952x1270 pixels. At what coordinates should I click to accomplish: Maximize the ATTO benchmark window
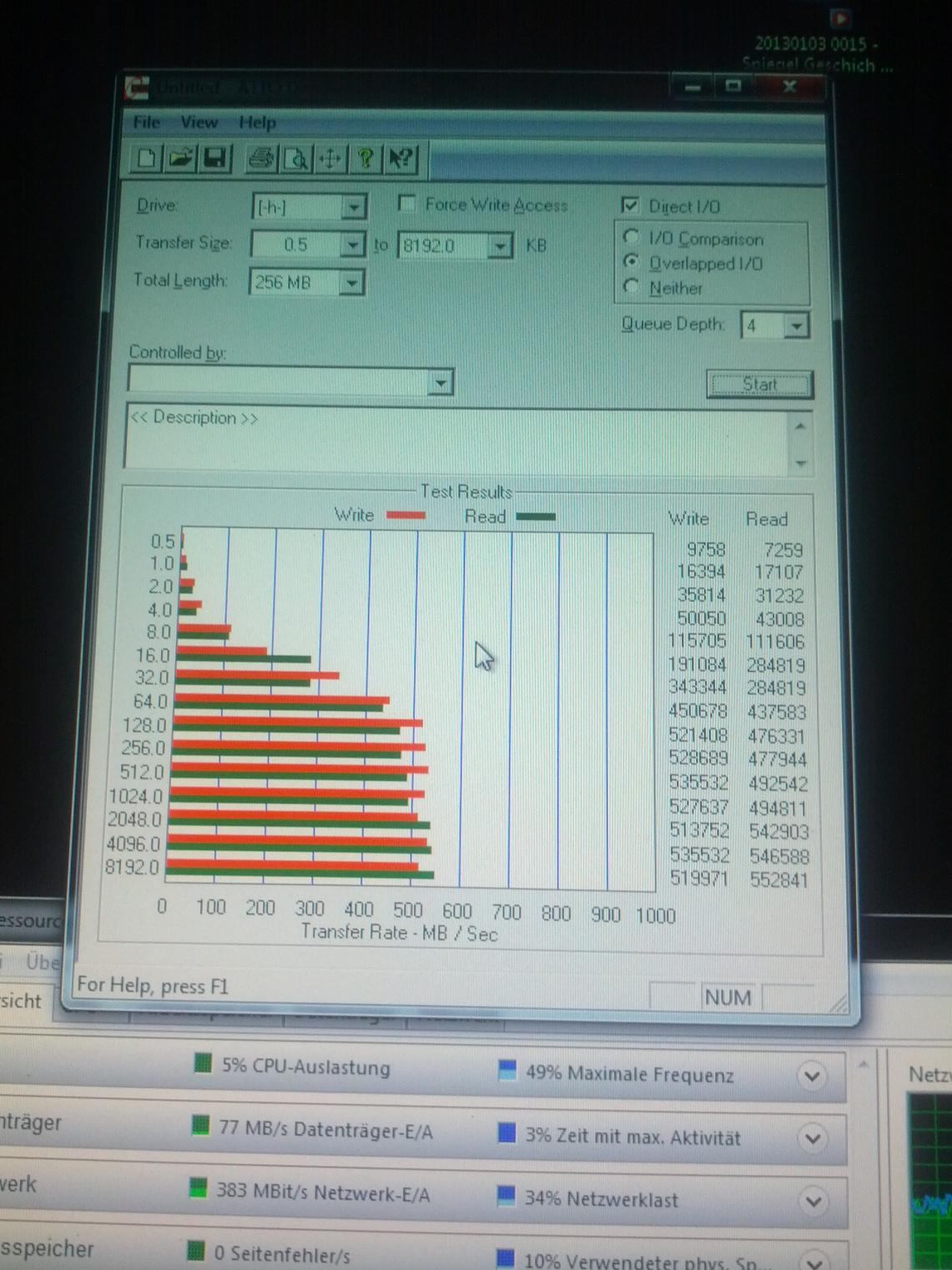pyautogui.click(x=733, y=86)
